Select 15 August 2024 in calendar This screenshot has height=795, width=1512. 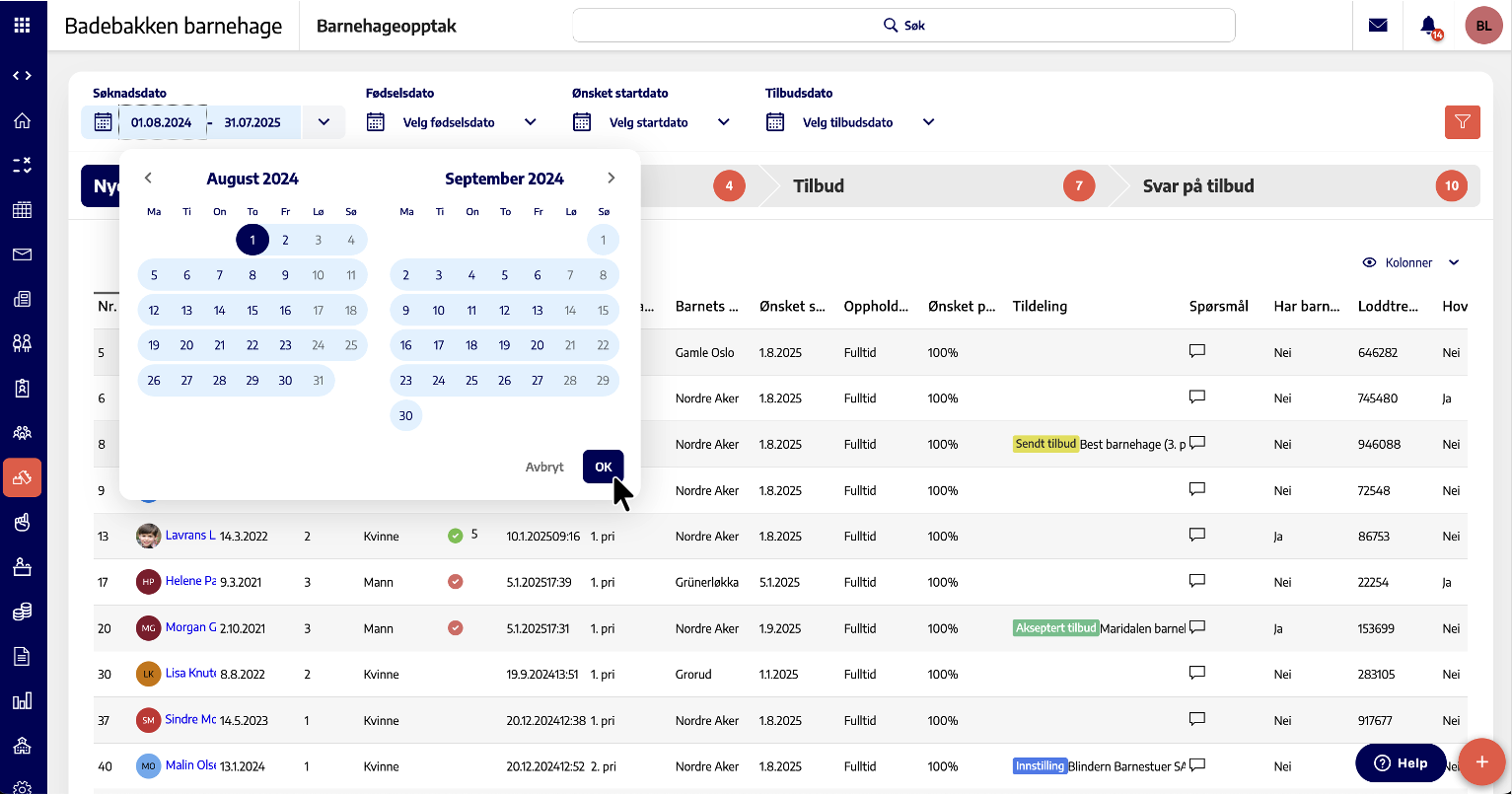click(x=252, y=311)
